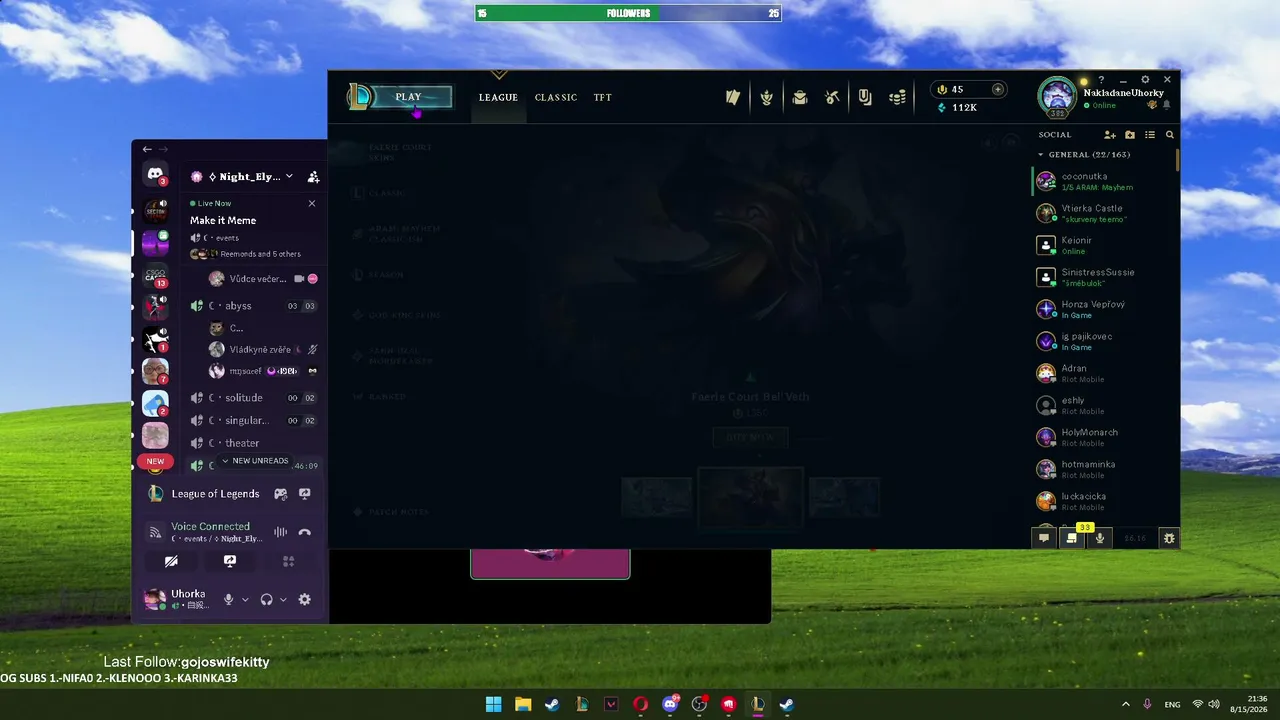Join the theater voice channel
Image resolution: width=1280 pixels, height=720 pixels.
254,443
